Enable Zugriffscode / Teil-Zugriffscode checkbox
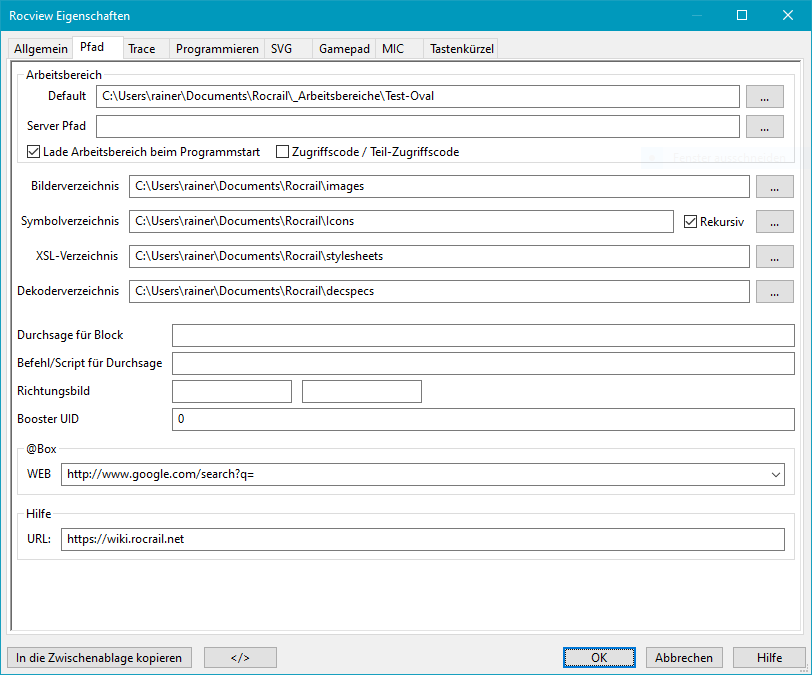This screenshot has height=675, width=812. click(x=282, y=152)
